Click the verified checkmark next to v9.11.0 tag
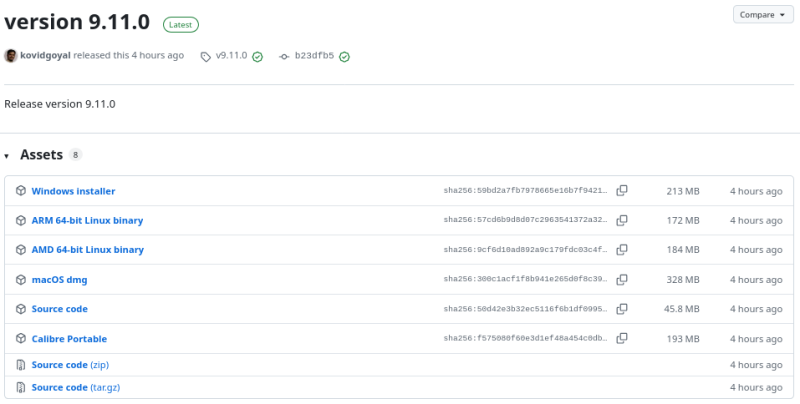Image resolution: width=800 pixels, height=404 pixels. tap(258, 57)
